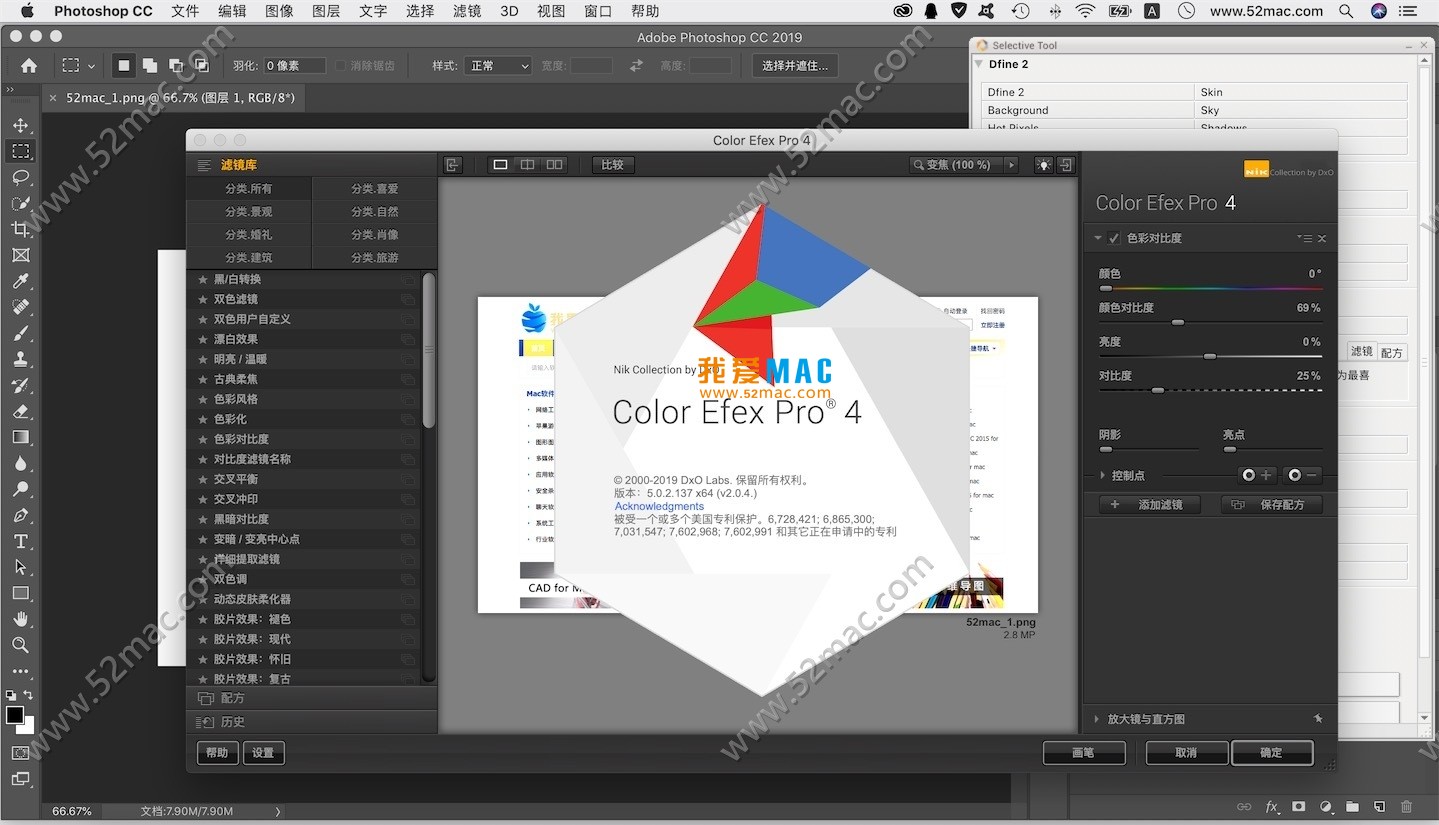This screenshot has width=1439, height=825.
Task: Select the Eyedropper tool
Action: pos(20,282)
